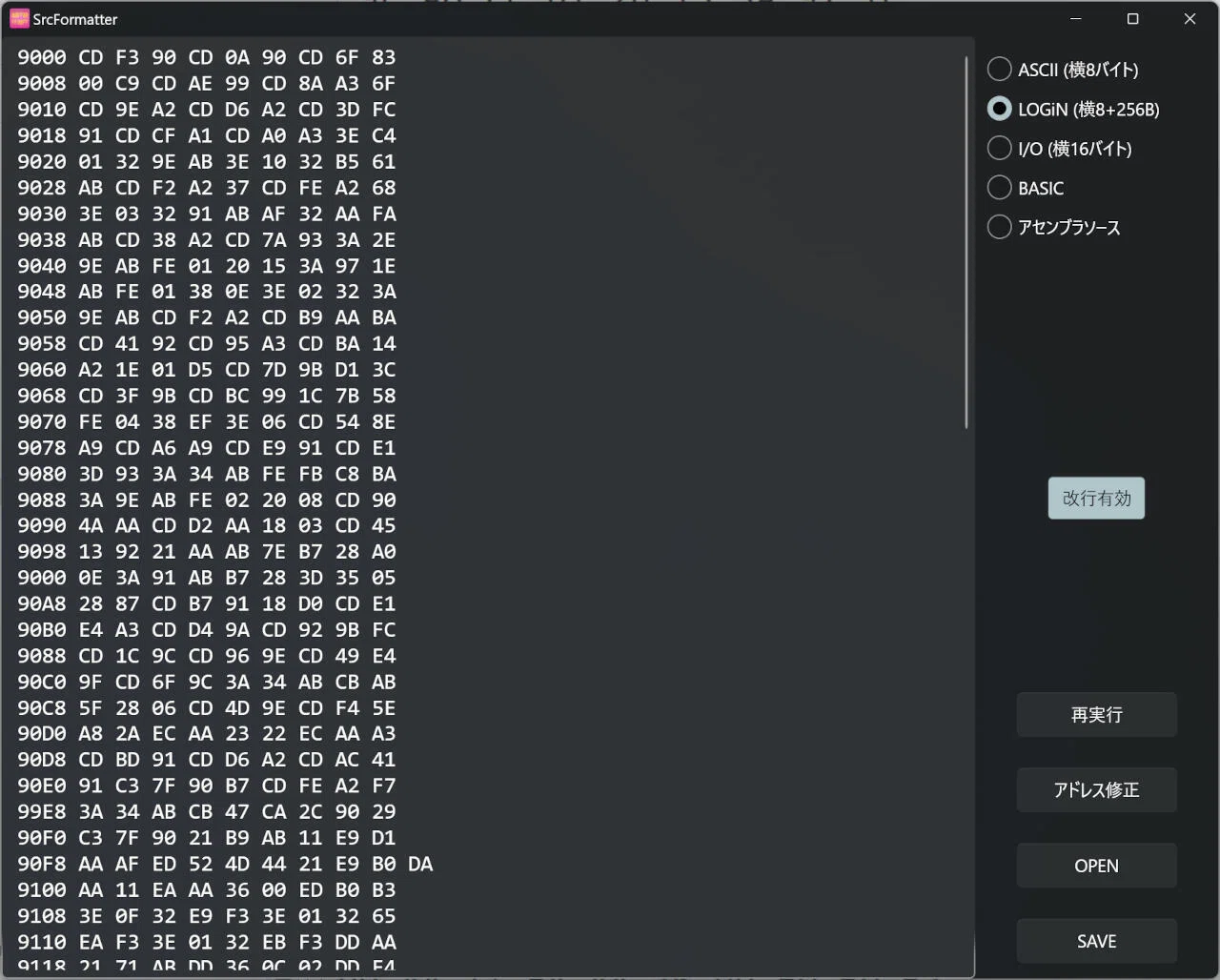Click the 再実行 button
The width and height of the screenshot is (1220, 980).
[x=1096, y=715]
